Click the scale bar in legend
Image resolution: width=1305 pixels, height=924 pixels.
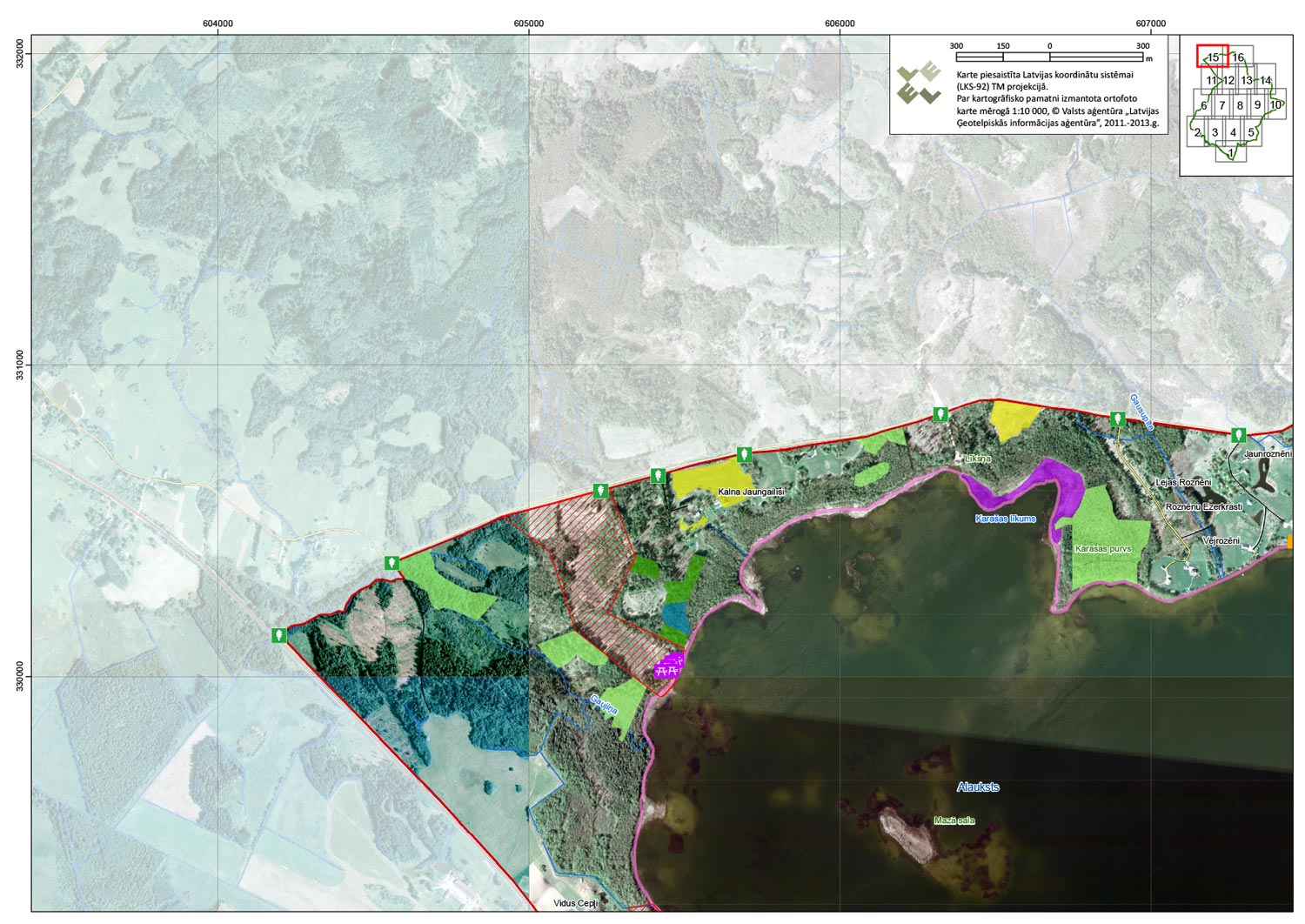click(x=1050, y=57)
